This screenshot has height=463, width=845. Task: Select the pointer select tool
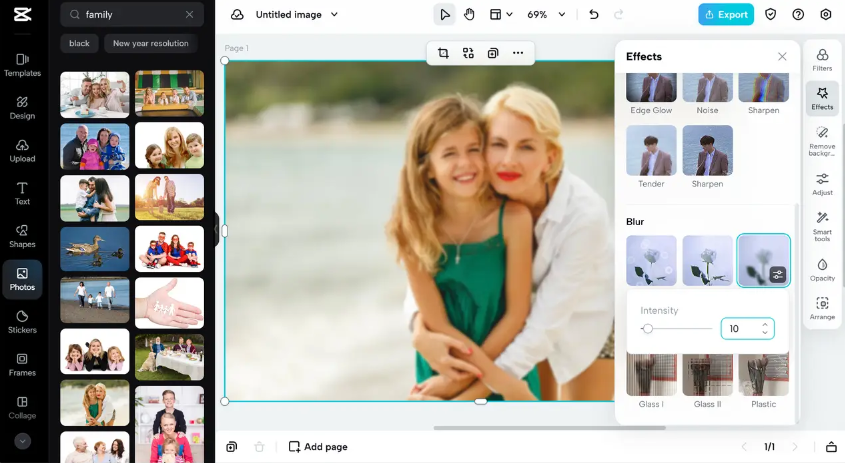(x=445, y=15)
